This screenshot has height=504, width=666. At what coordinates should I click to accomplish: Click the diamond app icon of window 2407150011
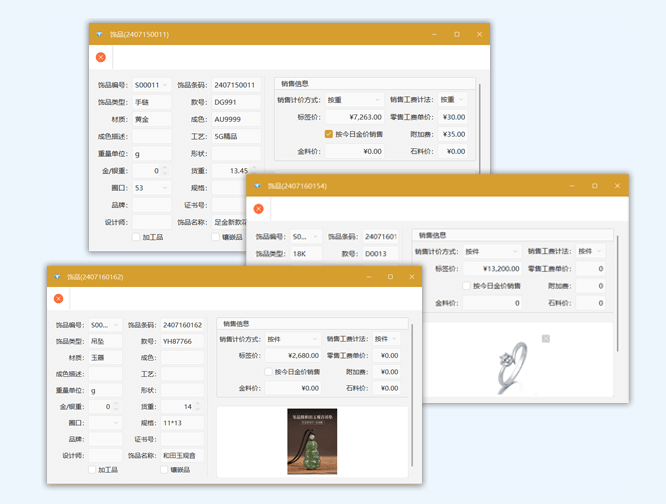pyautogui.click(x=100, y=34)
